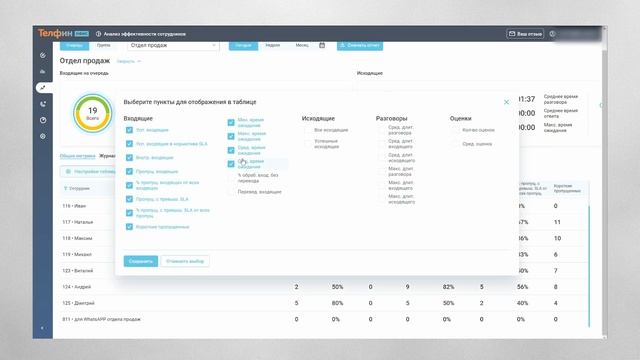This screenshot has width=640, height=360.
Task: Select the Месяц period
Action: tap(302, 45)
